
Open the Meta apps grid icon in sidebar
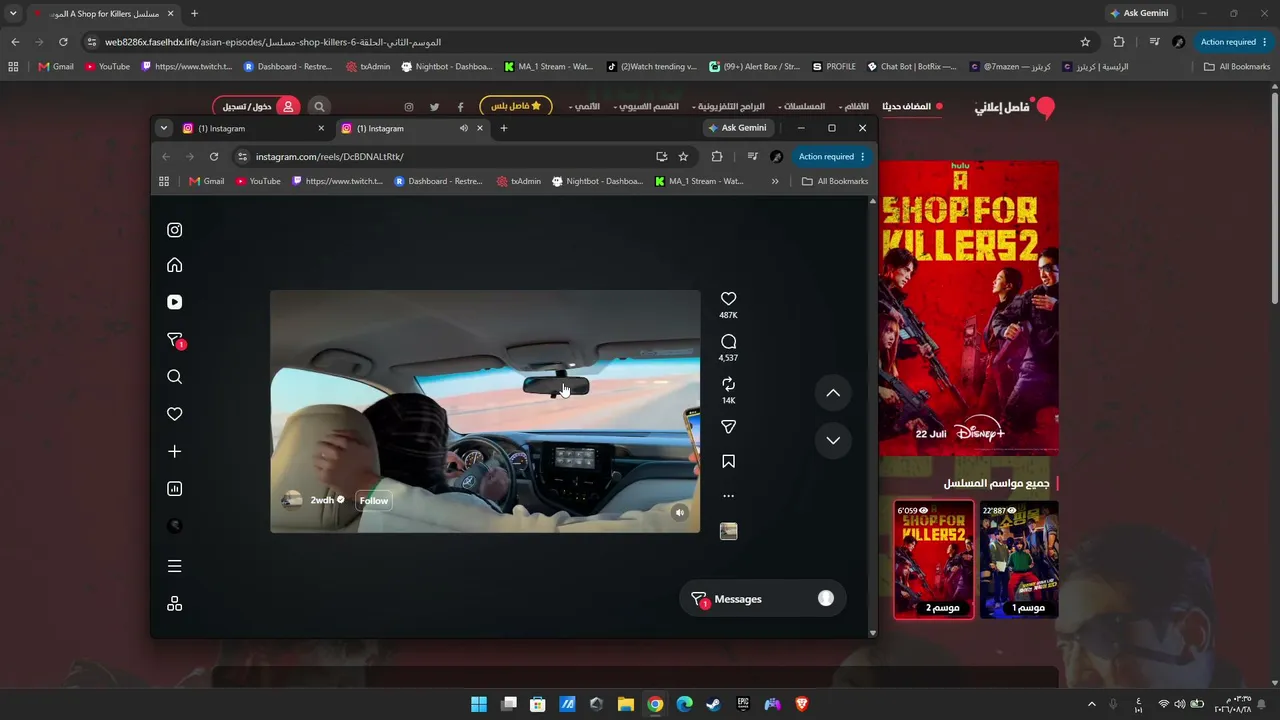pyautogui.click(x=174, y=604)
